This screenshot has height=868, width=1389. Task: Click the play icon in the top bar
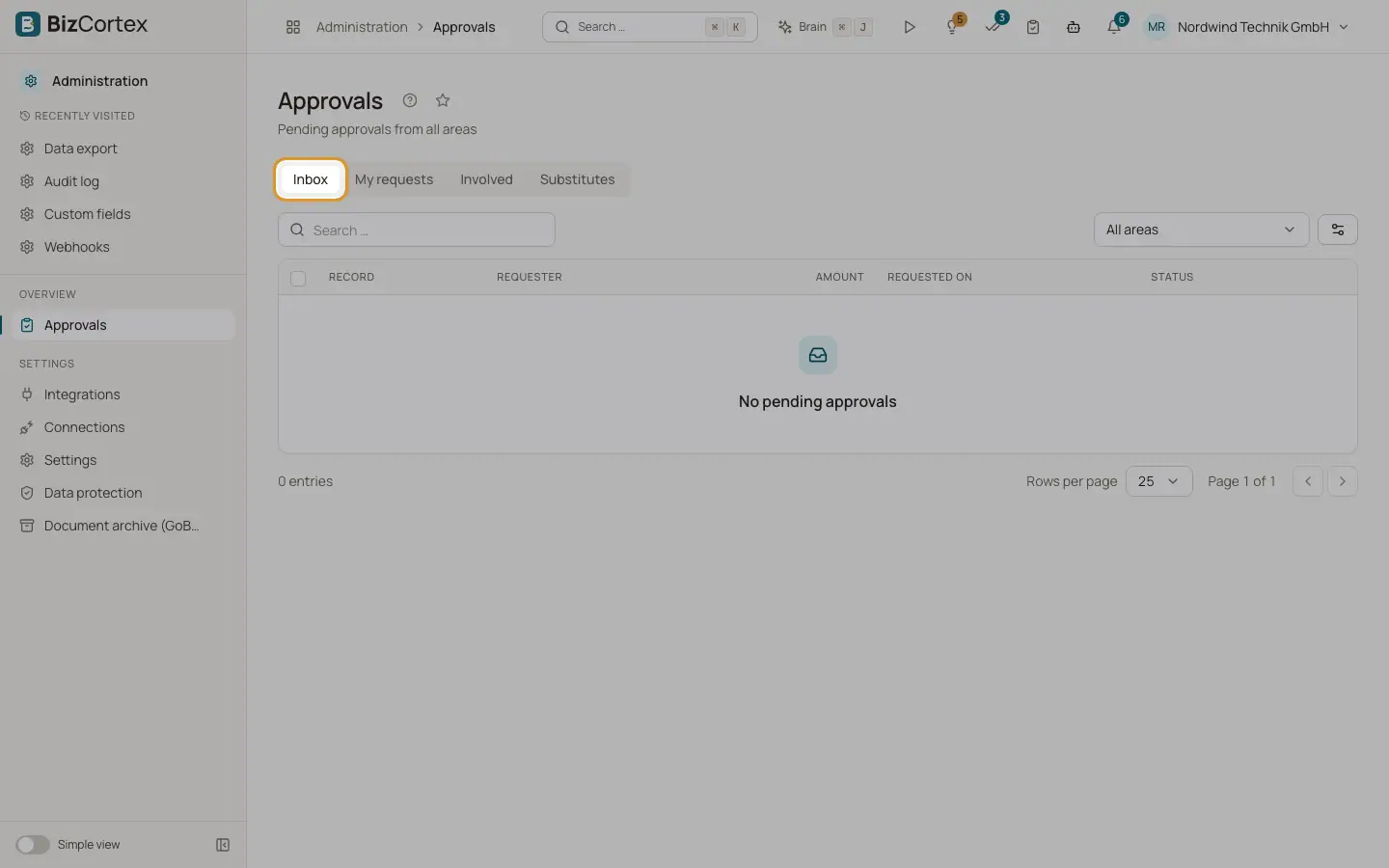tap(909, 27)
